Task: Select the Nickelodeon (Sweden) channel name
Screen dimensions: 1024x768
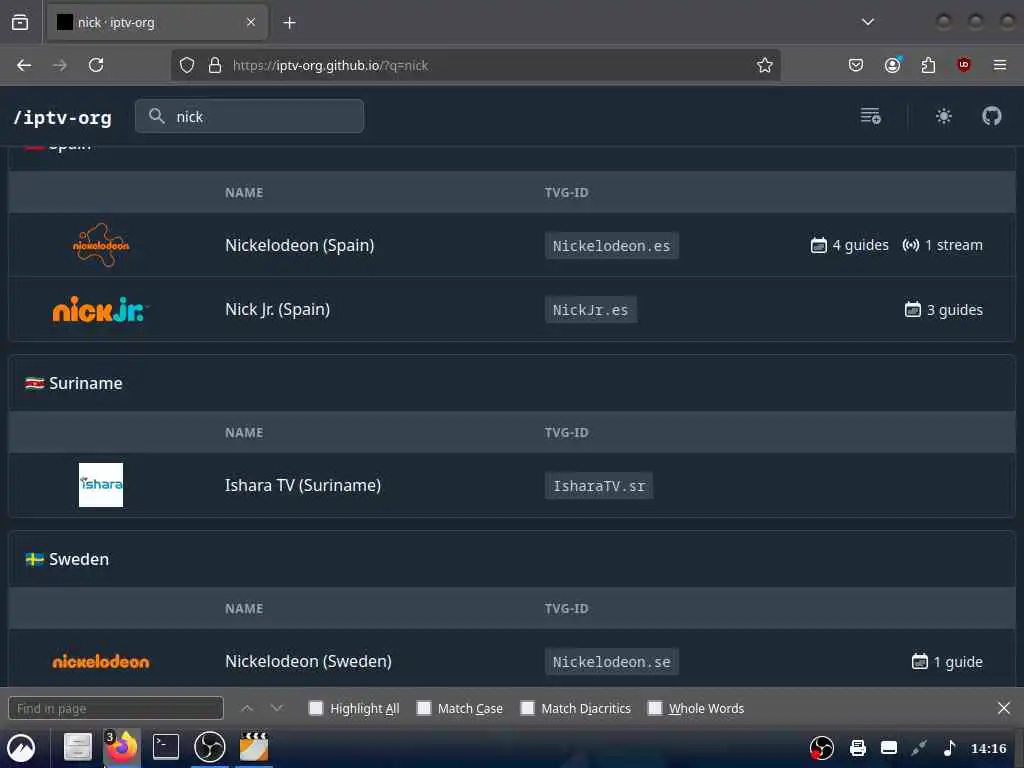Action: click(x=308, y=662)
